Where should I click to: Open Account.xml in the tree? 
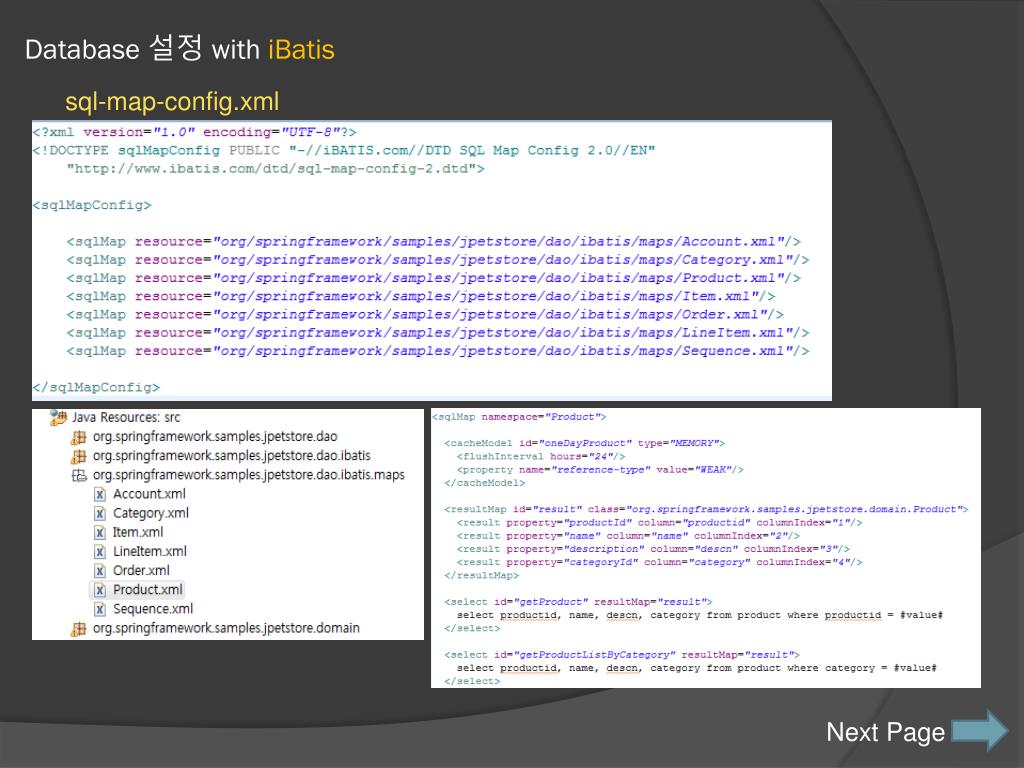pos(149,494)
